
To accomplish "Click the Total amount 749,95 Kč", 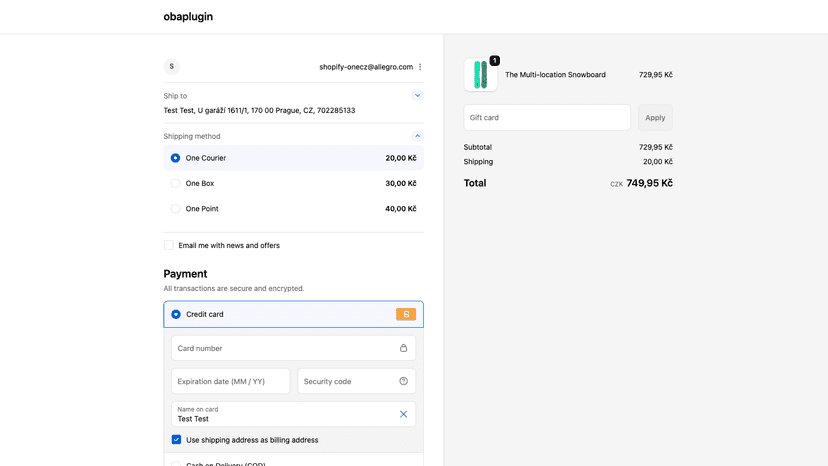I will pyautogui.click(x=650, y=183).
